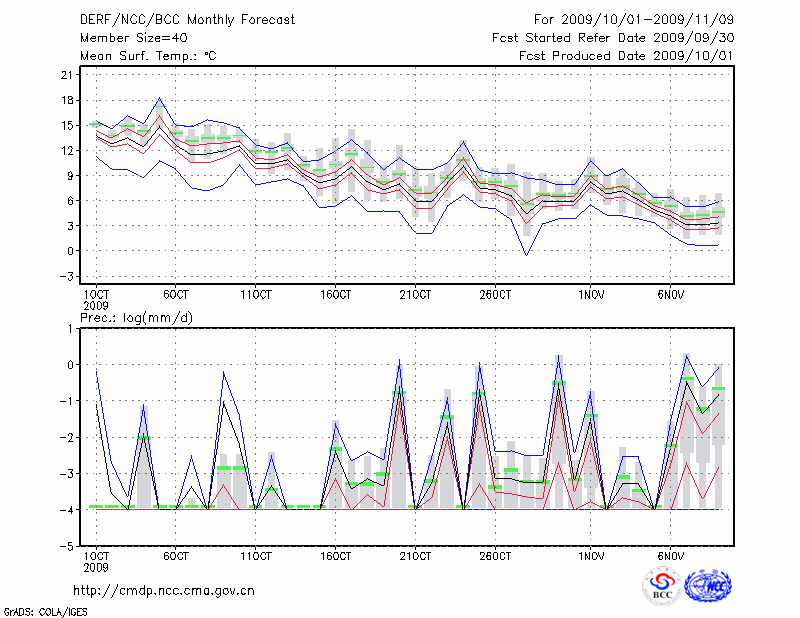
Task: Click 11OCT on the temperature chart axis
Action: (256, 295)
